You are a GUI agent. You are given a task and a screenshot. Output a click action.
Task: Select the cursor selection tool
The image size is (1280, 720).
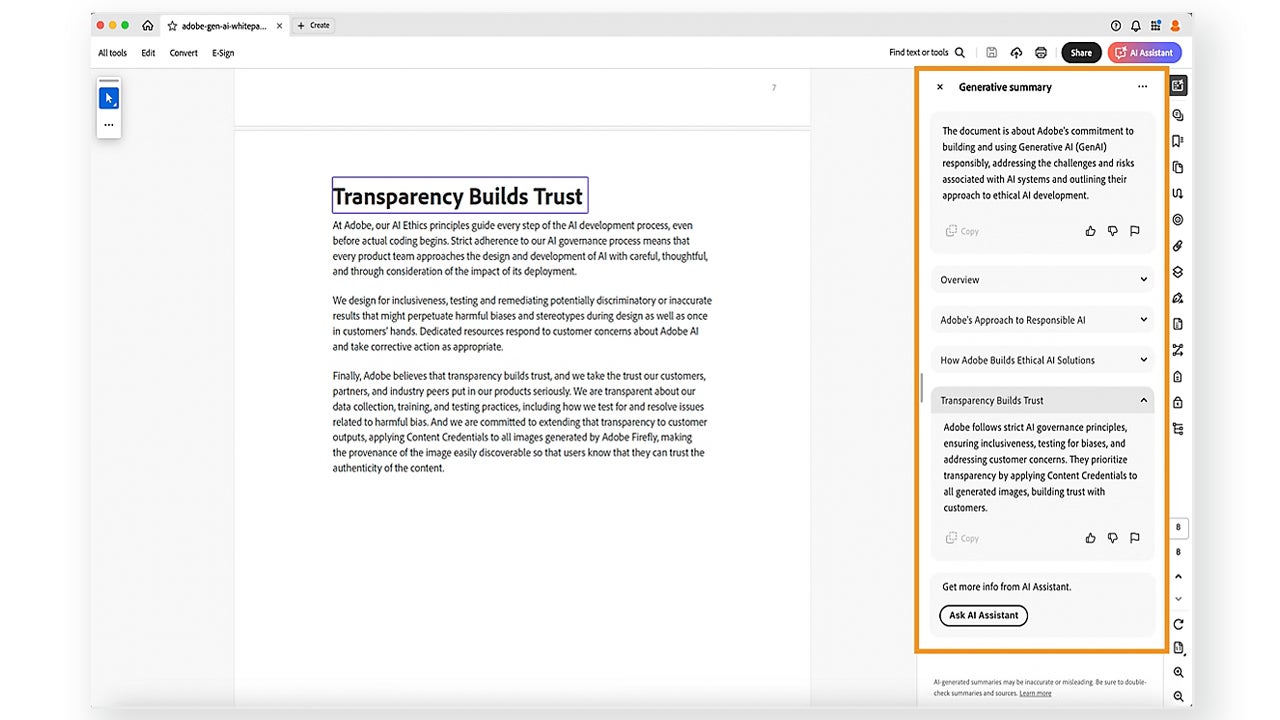(x=109, y=98)
